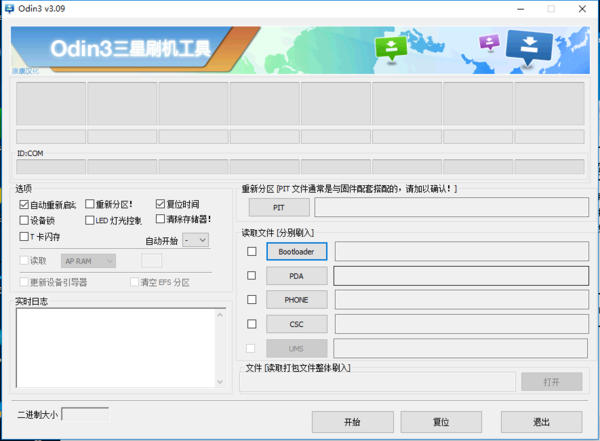Toggle 复位时间 reset time checkbox
This screenshot has height=441, width=600.
click(160, 204)
